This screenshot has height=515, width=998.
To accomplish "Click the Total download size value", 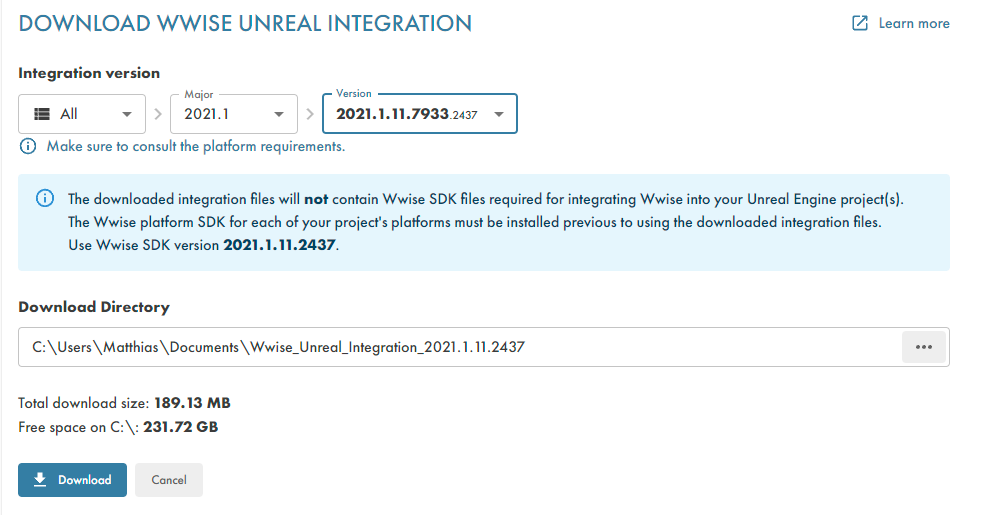I will (192, 403).
